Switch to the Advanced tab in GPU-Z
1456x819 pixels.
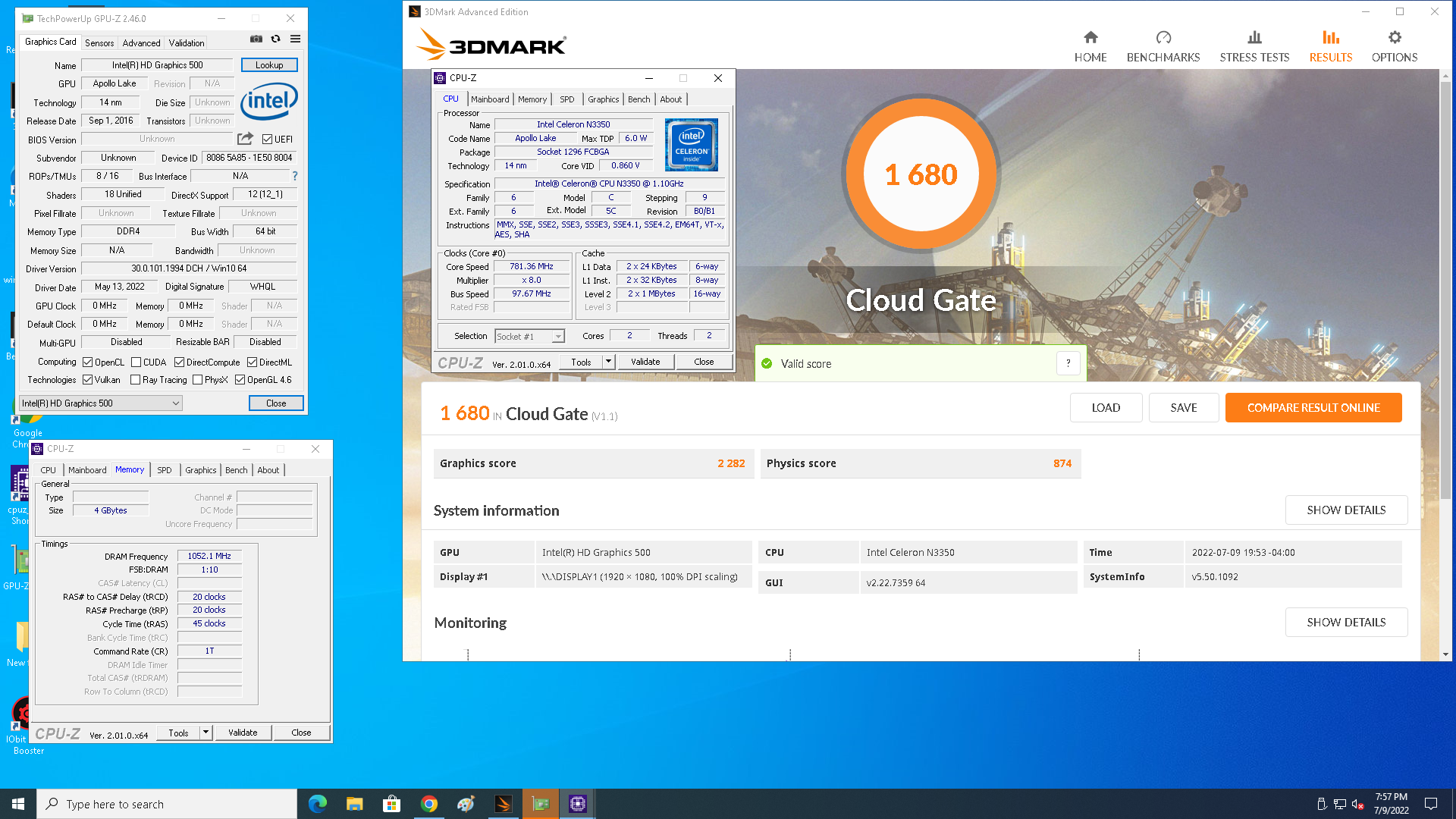[141, 43]
